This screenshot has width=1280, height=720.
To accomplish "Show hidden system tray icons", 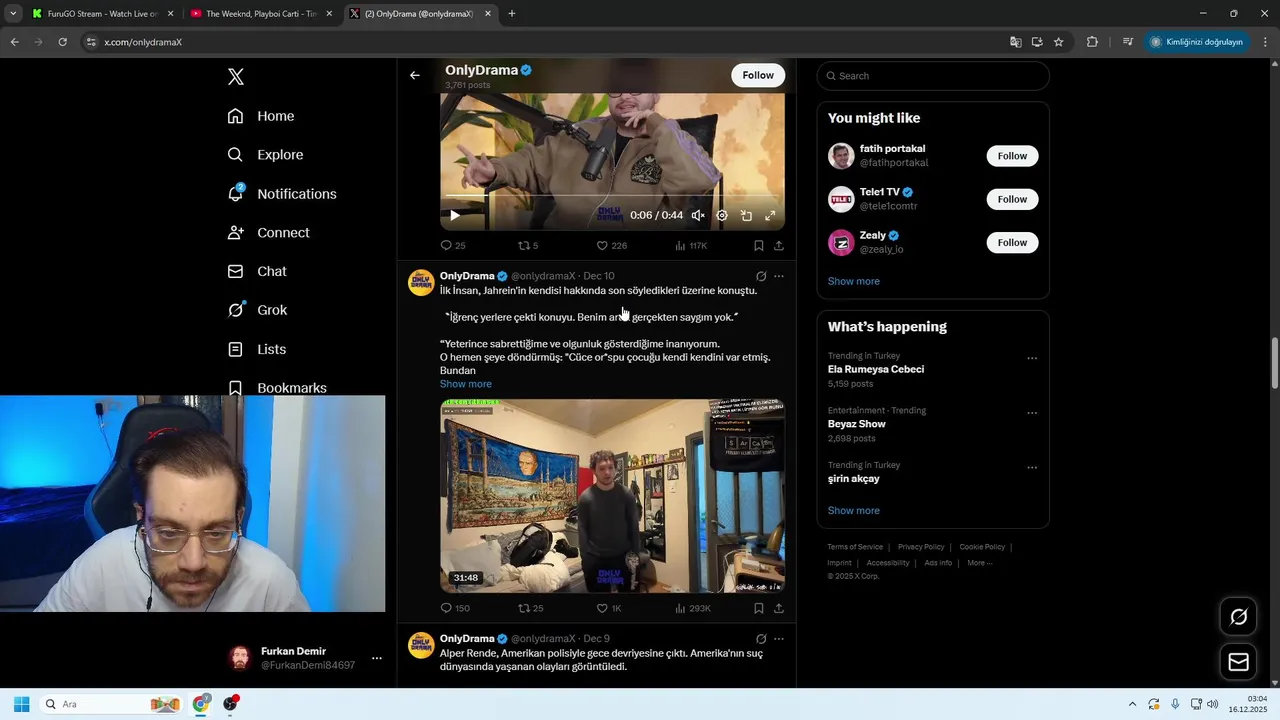I will click(x=1132, y=704).
